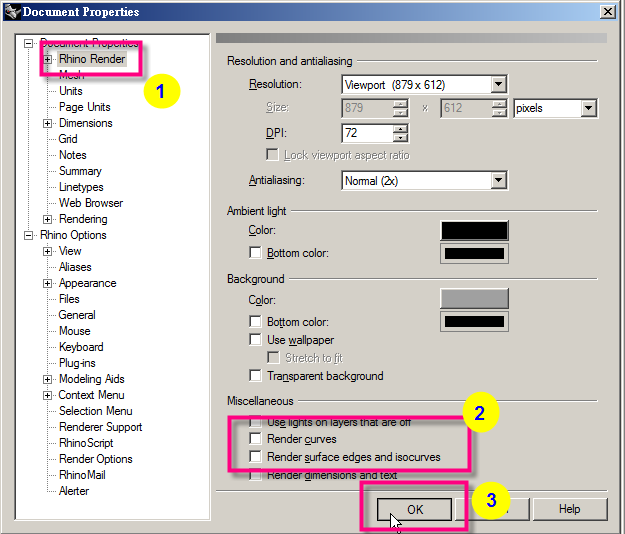Select RhinoScript in the tree

pos(86,443)
